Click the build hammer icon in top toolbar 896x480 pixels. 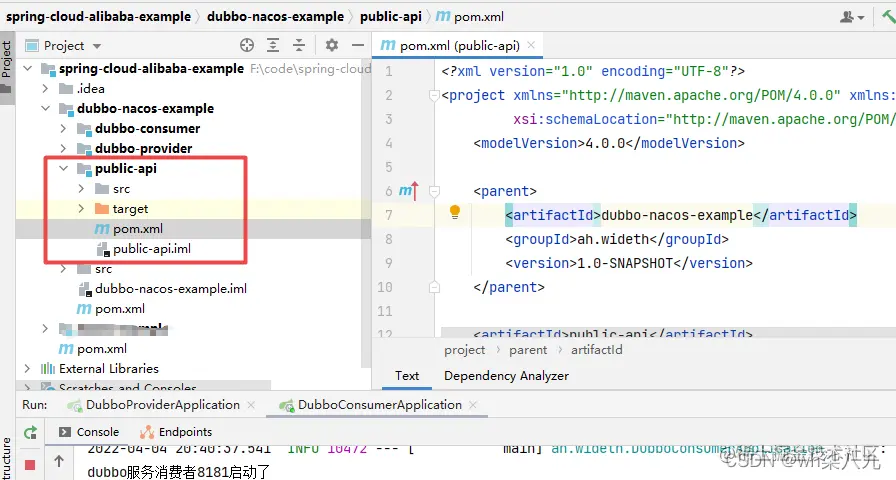888,16
